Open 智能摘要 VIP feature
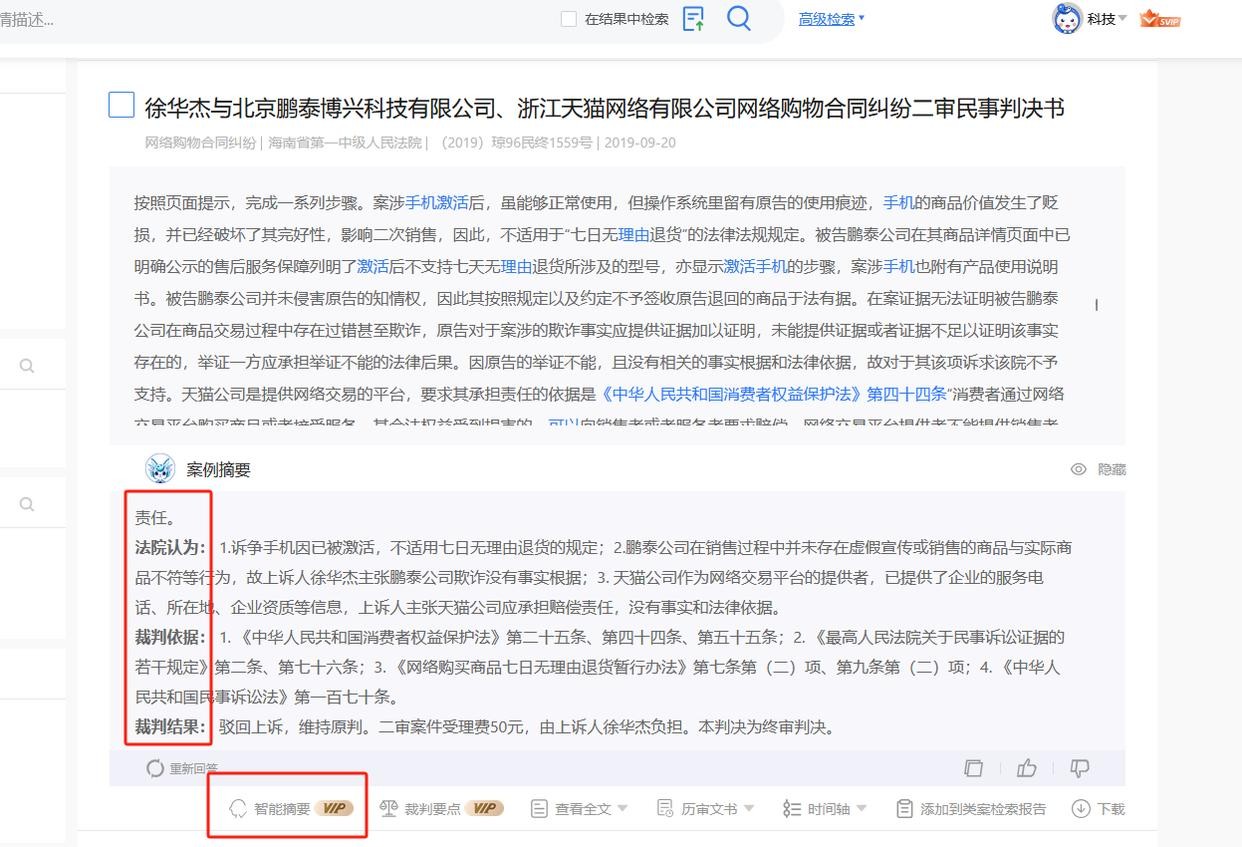Image resolution: width=1242 pixels, height=847 pixels. point(291,809)
